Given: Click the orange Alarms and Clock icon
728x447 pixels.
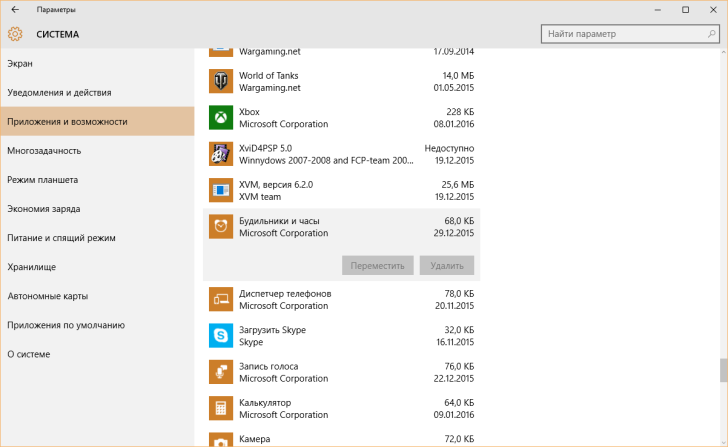Looking at the screenshot, I should [x=221, y=227].
